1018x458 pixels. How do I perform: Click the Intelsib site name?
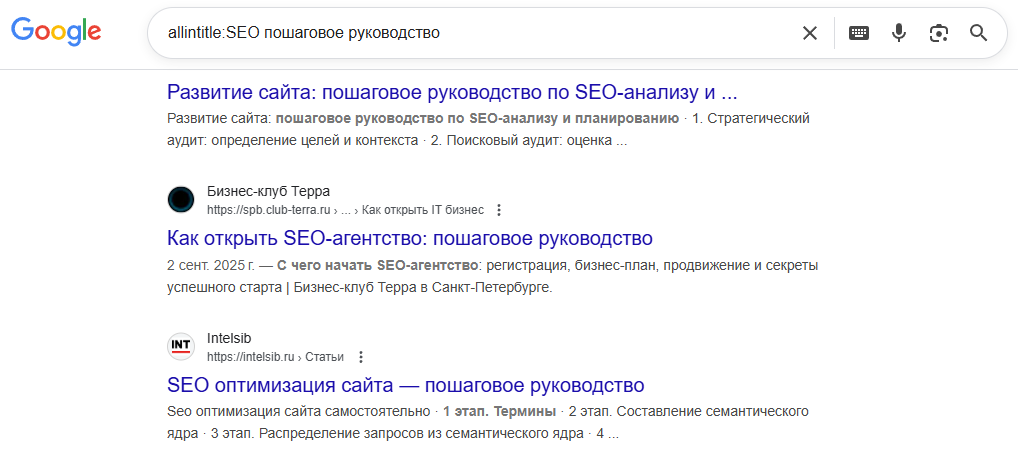[x=229, y=338]
